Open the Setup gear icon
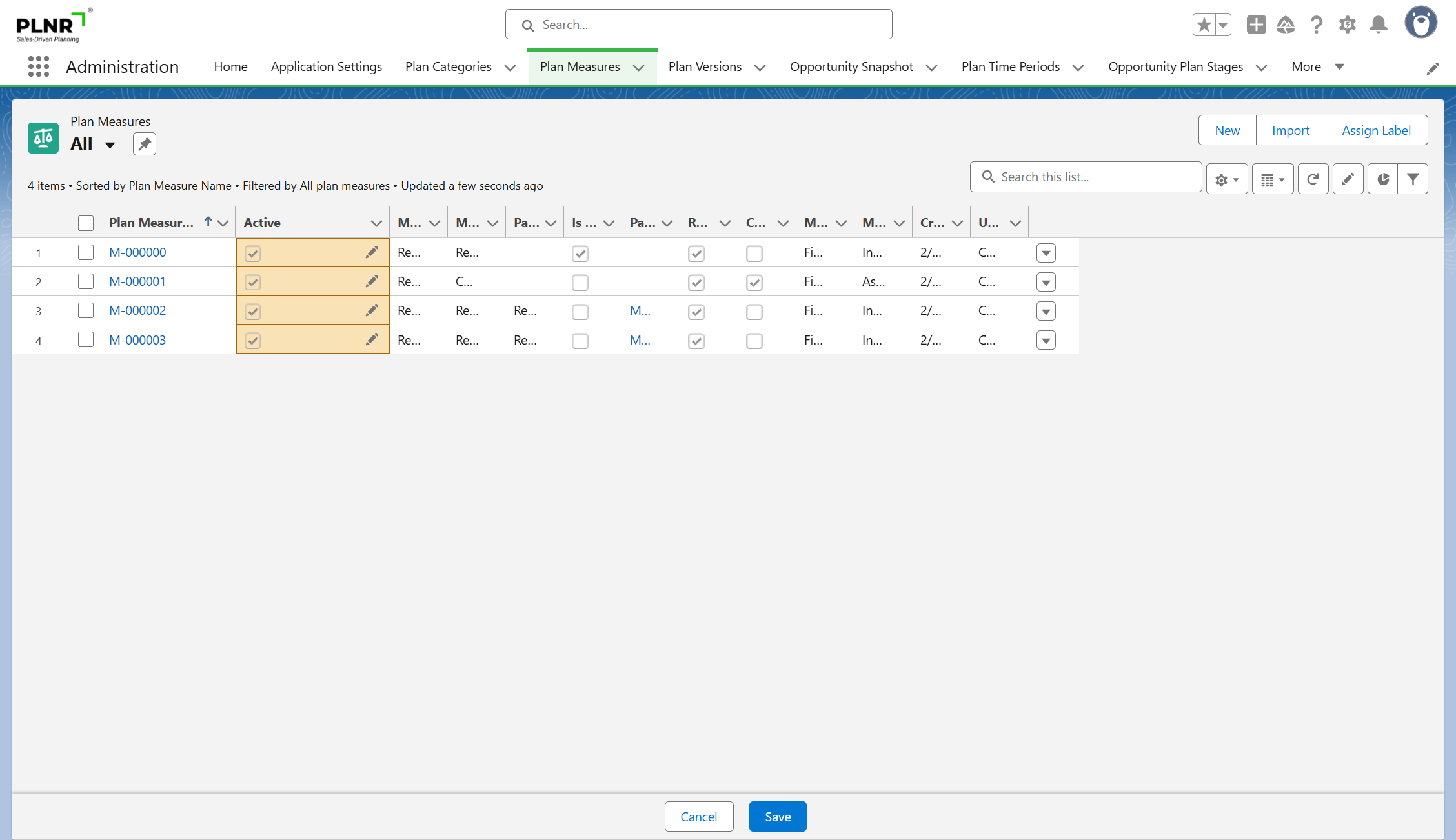 [x=1347, y=25]
